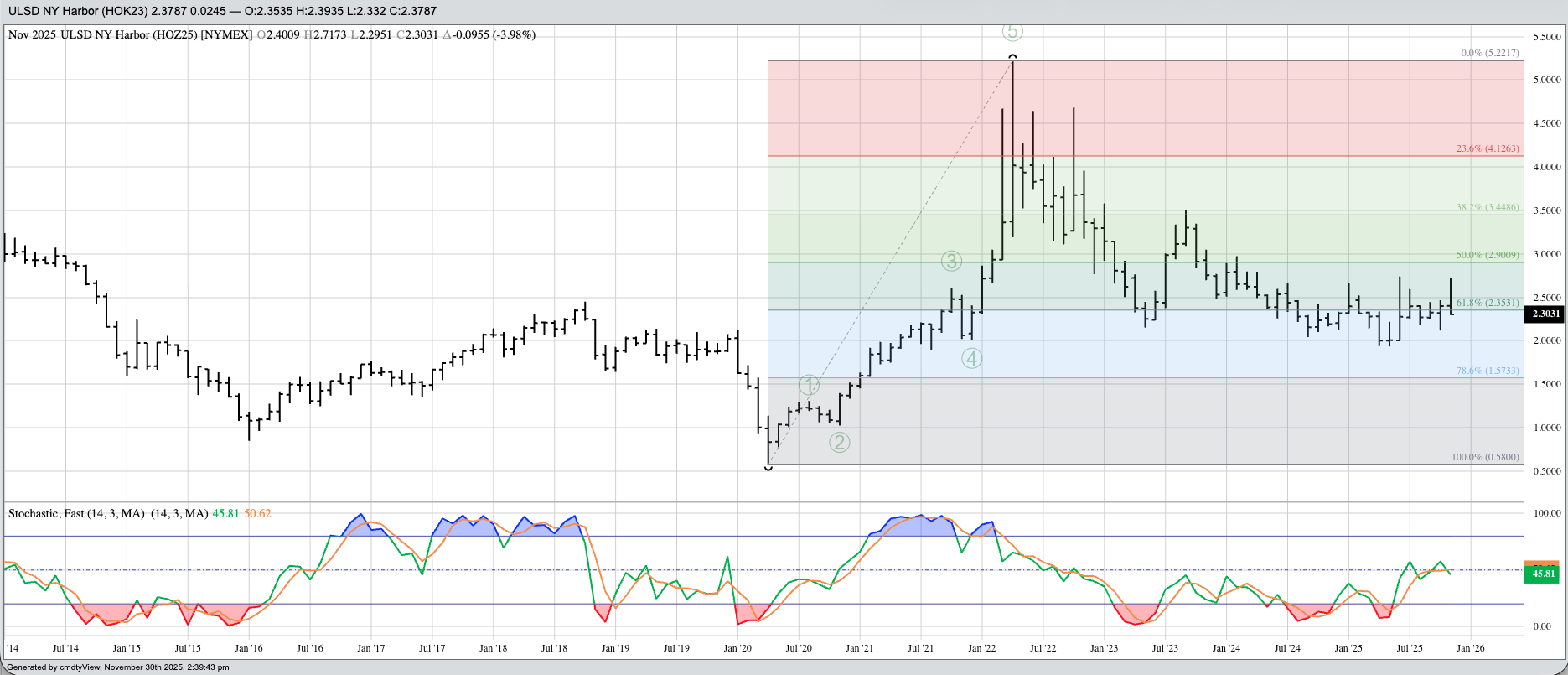
Task: Click the 23.6% (4.1263) Fibonacci label
Action: pos(1488,148)
